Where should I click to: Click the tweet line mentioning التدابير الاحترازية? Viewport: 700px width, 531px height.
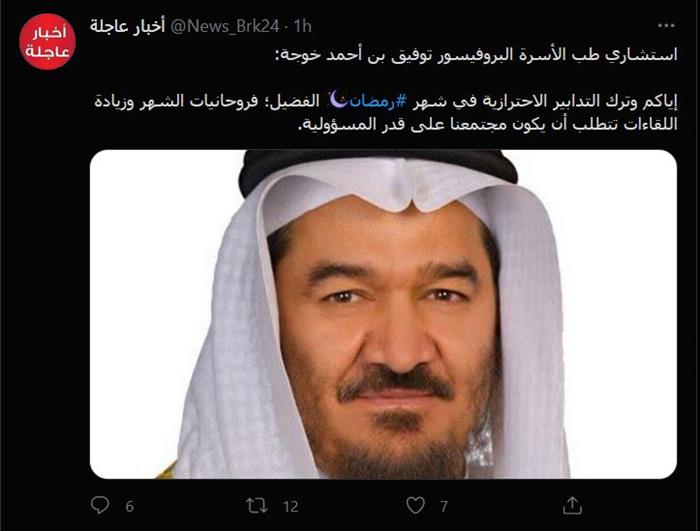pyautogui.click(x=386, y=101)
